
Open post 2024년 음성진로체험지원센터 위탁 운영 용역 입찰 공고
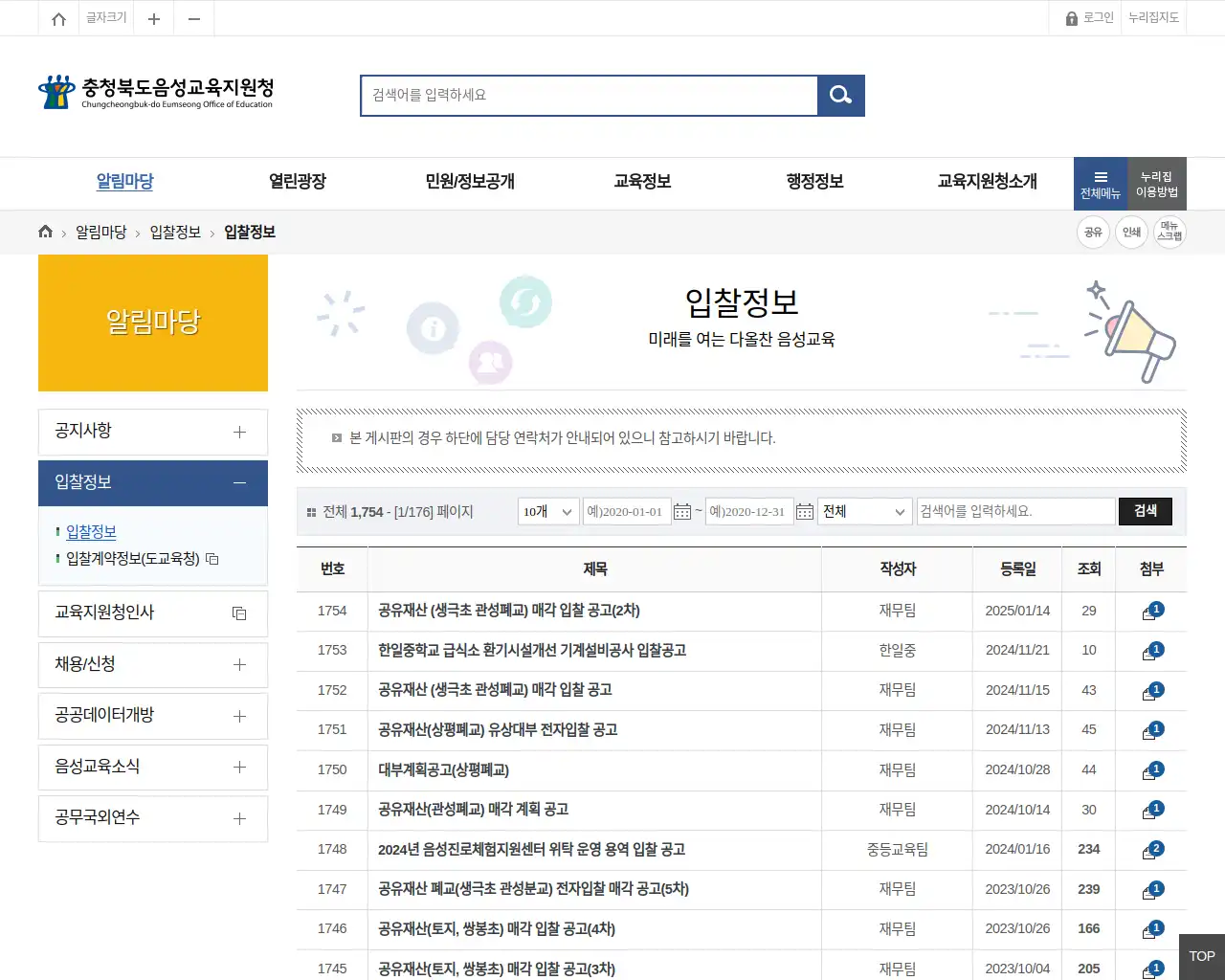(x=531, y=850)
